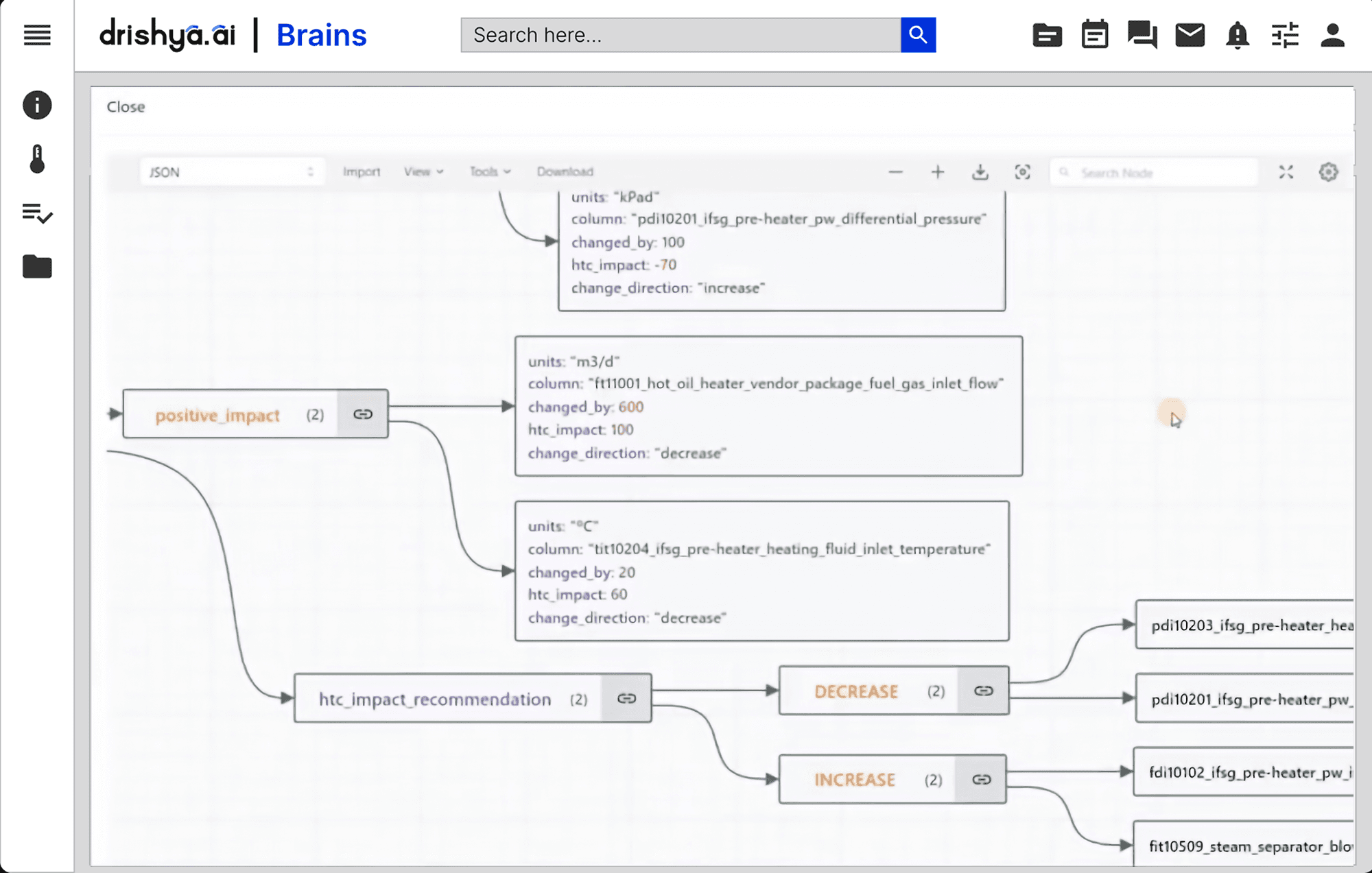Screen dimensions: 1372x873
Task: Click the fdi10102_ifsg_pre-heater_pw node
Action: point(1243,772)
